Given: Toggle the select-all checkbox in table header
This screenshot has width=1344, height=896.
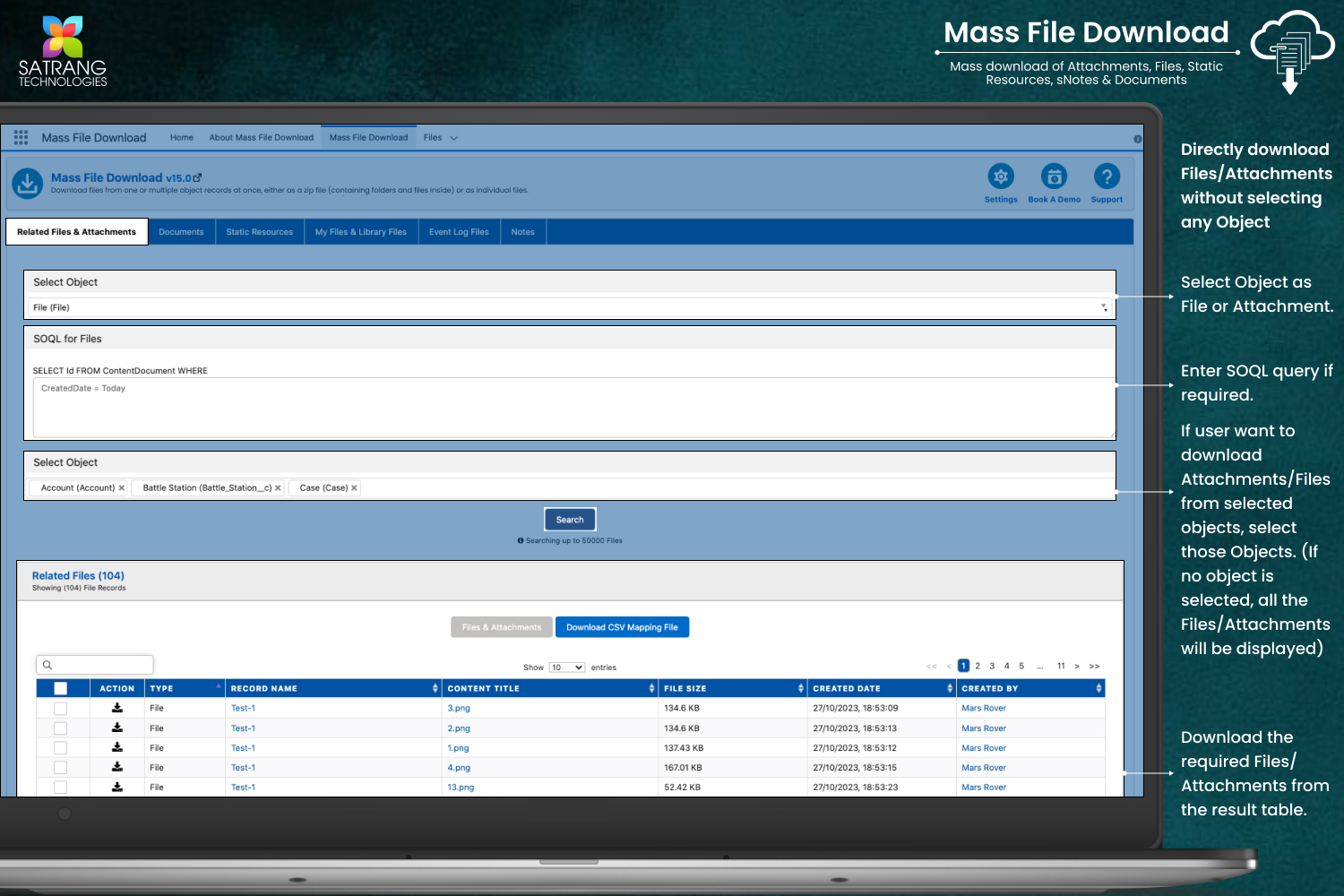Looking at the screenshot, I should click(61, 688).
